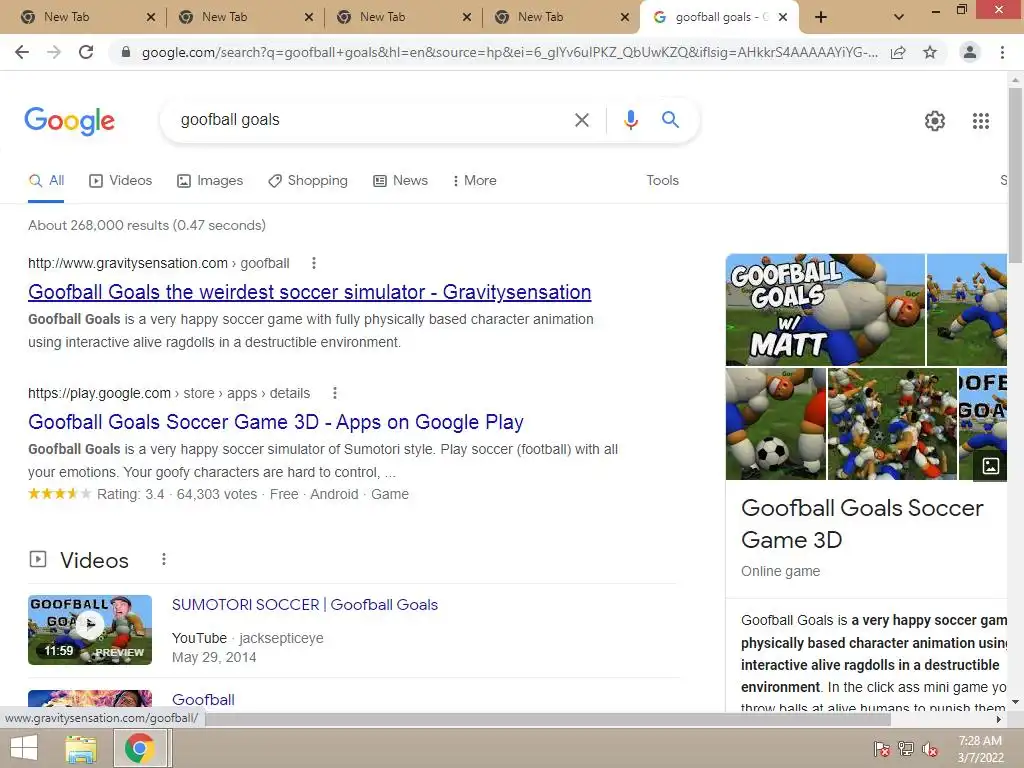Reload the current page
Viewport: 1024px width, 768px height.
point(86,52)
